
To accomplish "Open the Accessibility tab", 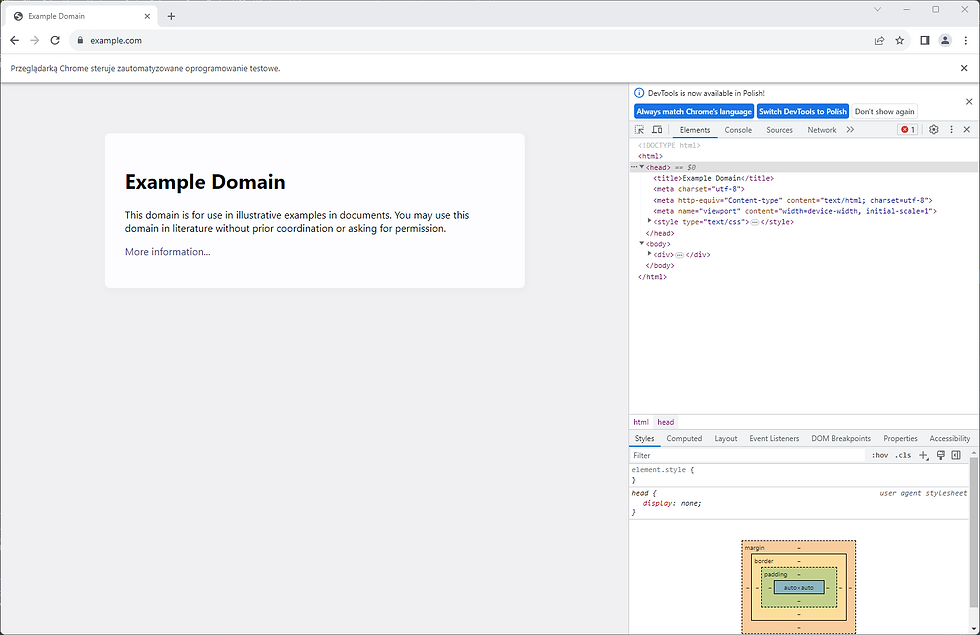I will tap(949, 439).
